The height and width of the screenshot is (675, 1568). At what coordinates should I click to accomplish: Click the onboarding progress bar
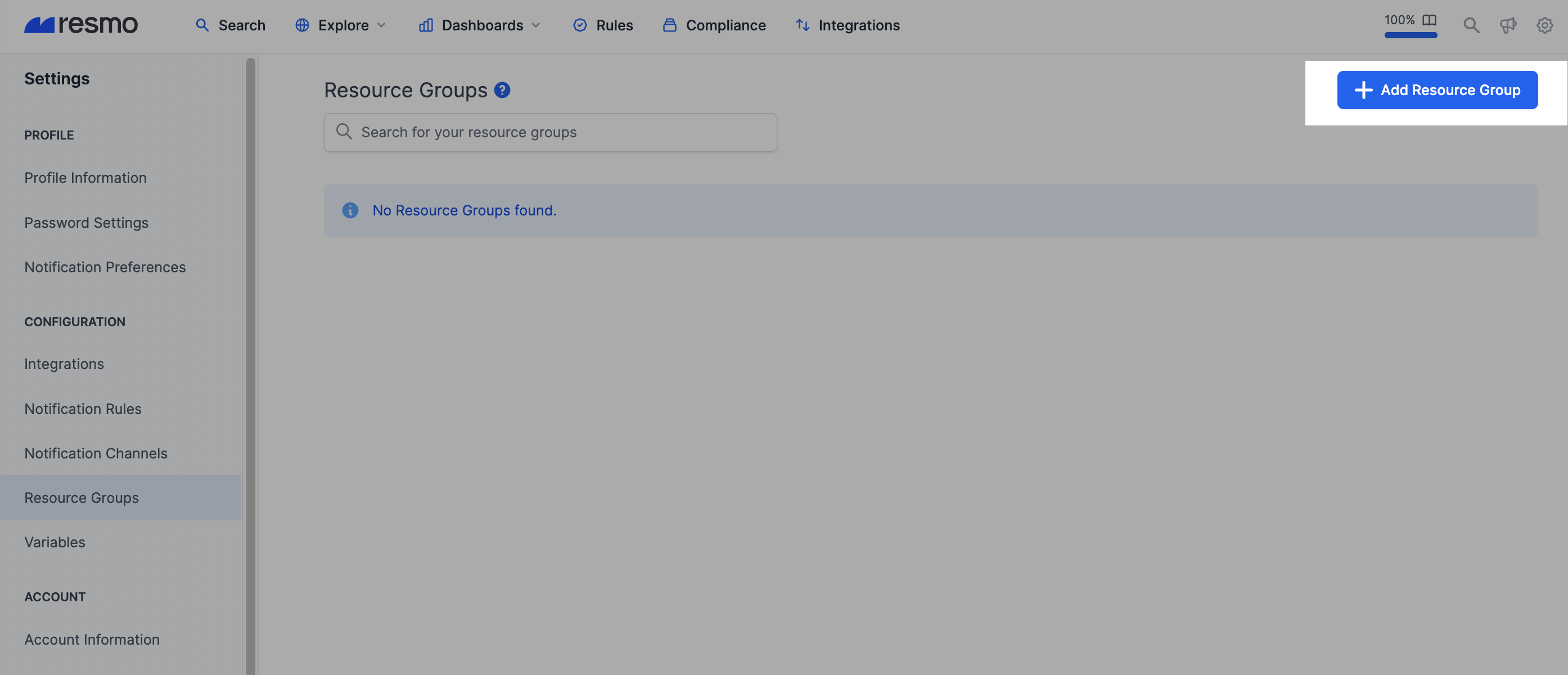click(1411, 35)
